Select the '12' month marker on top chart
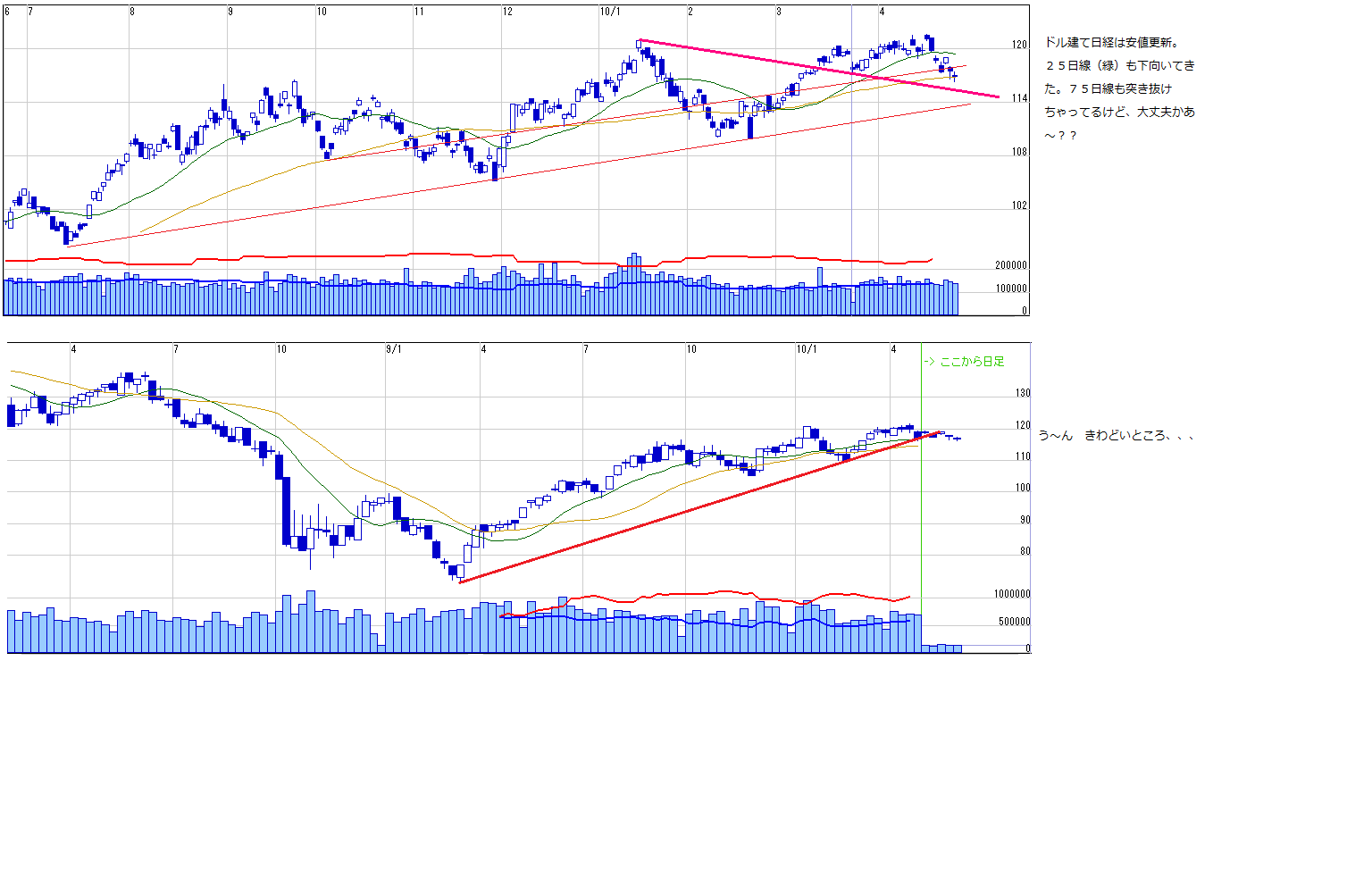Image resolution: width=1372 pixels, height=895 pixels. click(x=507, y=12)
